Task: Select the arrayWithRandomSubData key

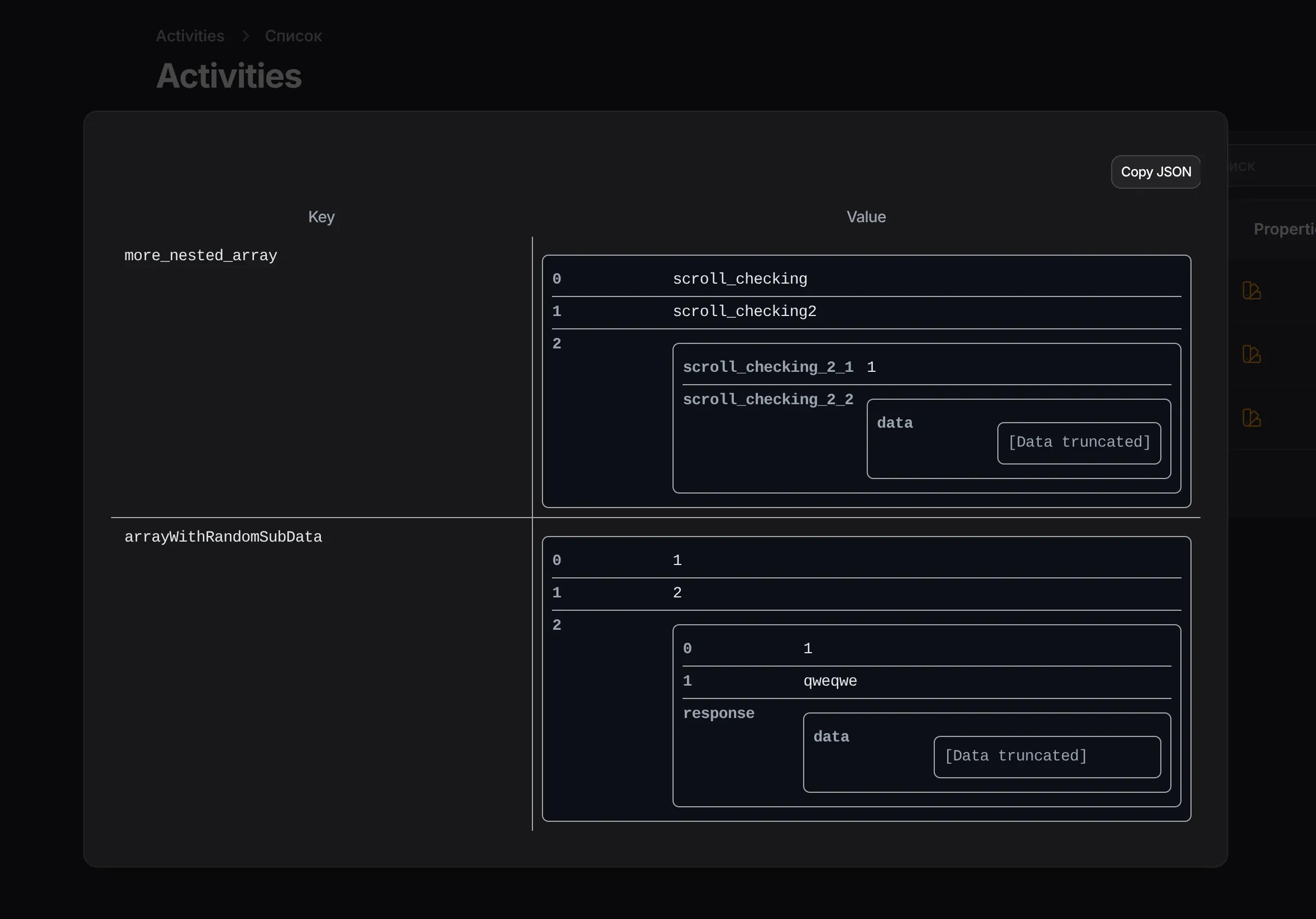Action: 223,537
